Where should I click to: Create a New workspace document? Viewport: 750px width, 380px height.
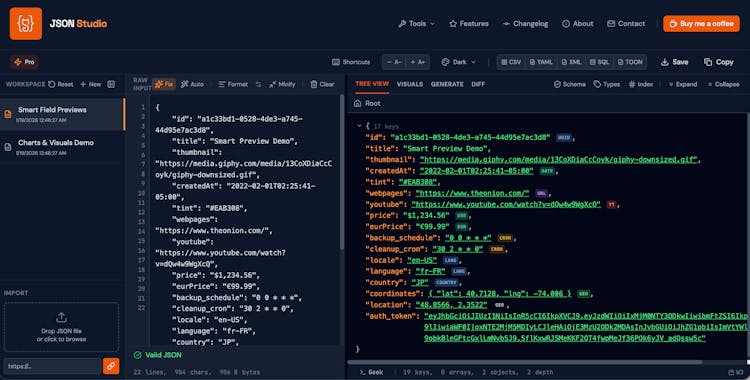click(x=90, y=84)
